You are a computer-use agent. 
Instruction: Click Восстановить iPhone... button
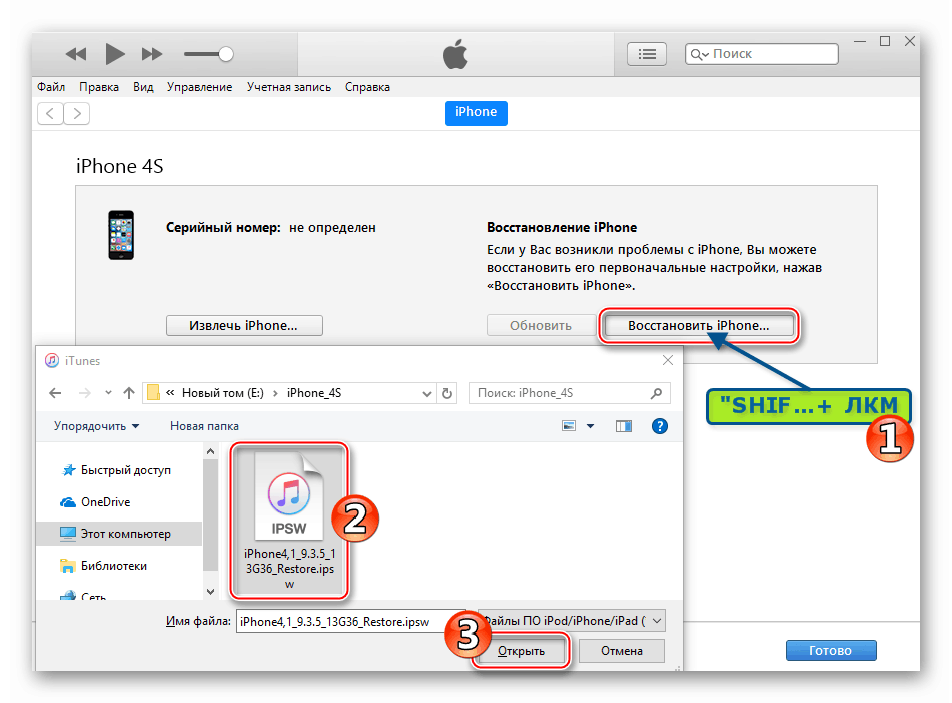(x=698, y=325)
